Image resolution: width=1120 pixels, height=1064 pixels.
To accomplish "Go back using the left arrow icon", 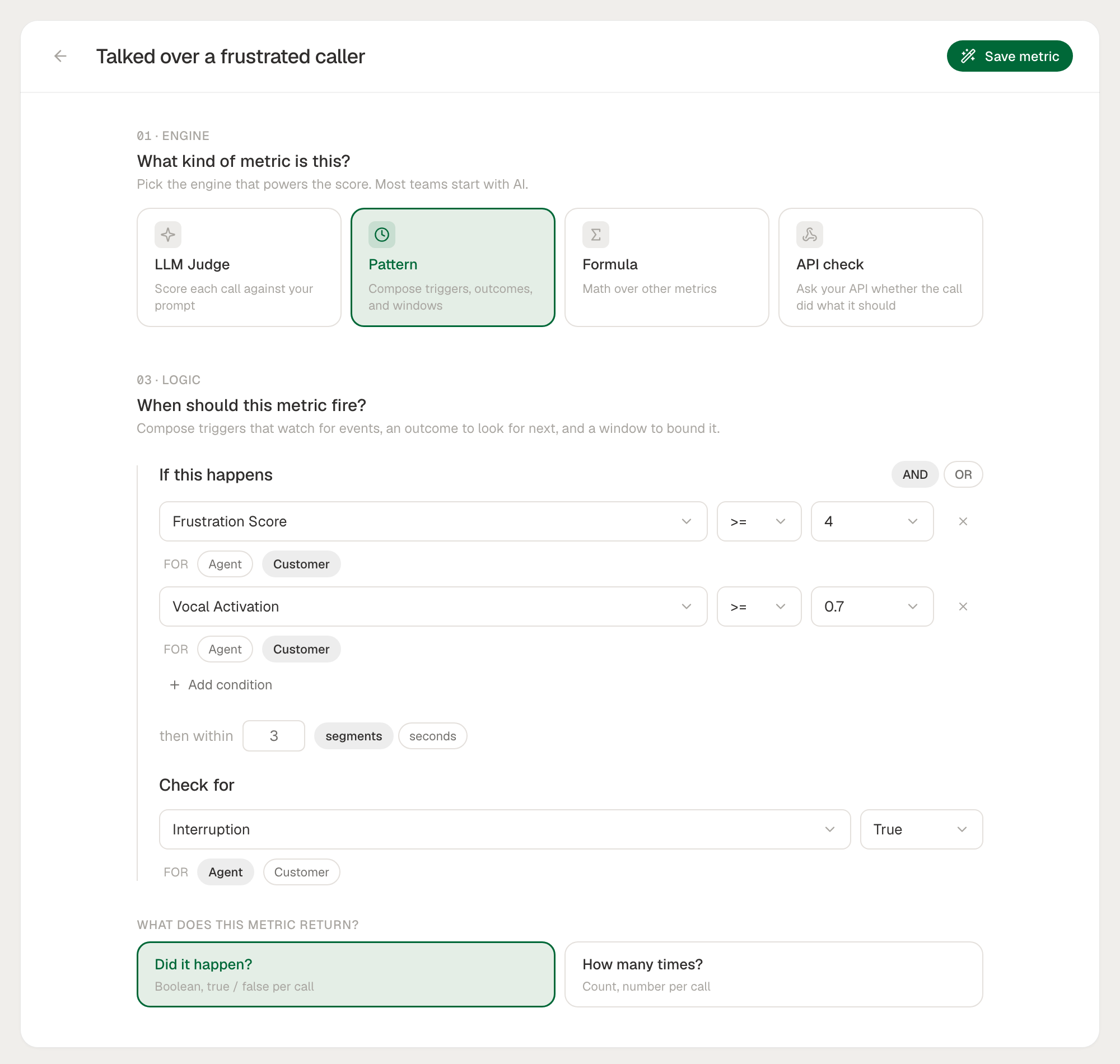I will pyautogui.click(x=60, y=56).
